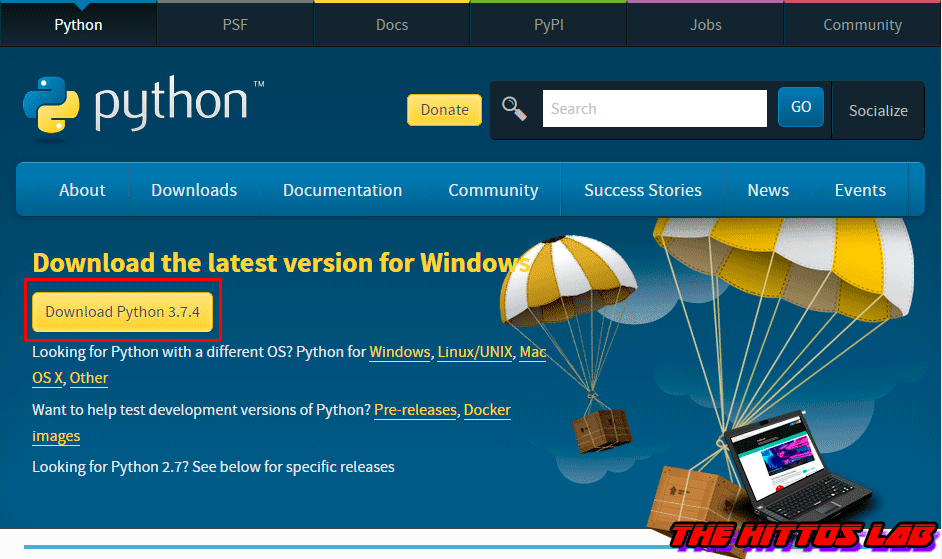Open the Events navigation menu
The height and width of the screenshot is (559, 942).
[860, 190]
